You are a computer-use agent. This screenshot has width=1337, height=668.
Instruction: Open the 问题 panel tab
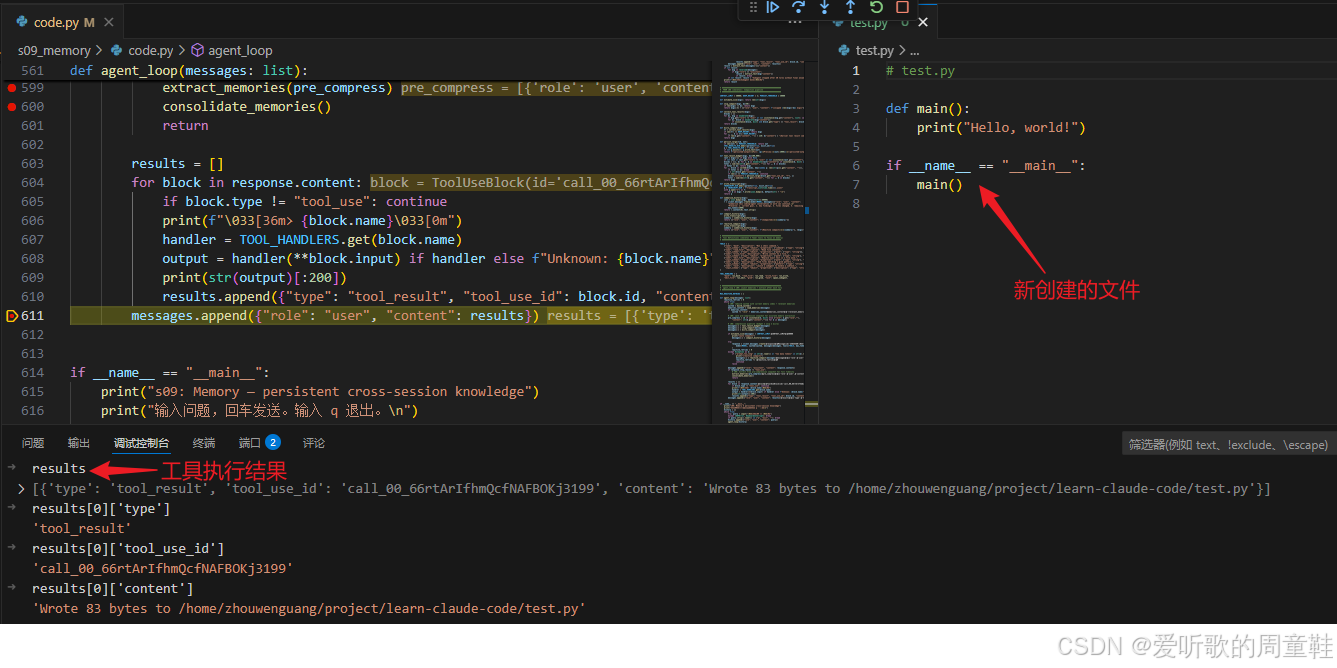click(33, 443)
